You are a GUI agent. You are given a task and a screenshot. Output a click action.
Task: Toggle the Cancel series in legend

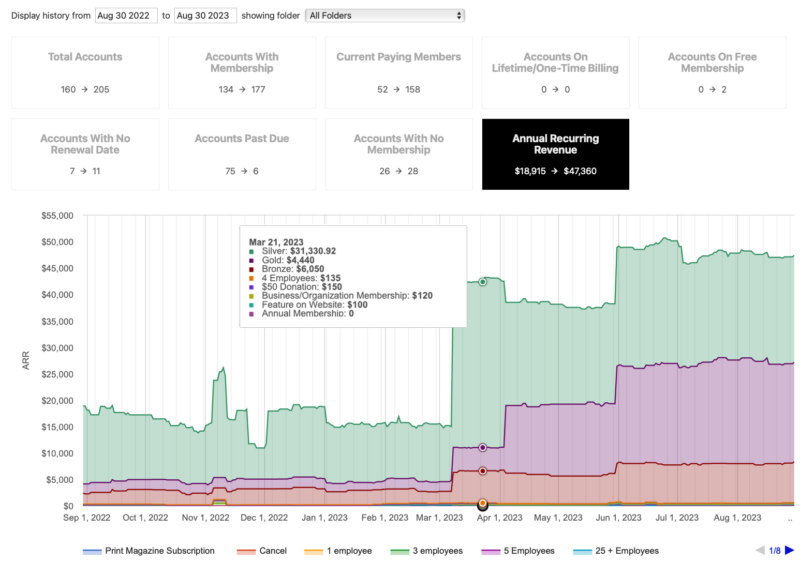pyautogui.click(x=261, y=551)
